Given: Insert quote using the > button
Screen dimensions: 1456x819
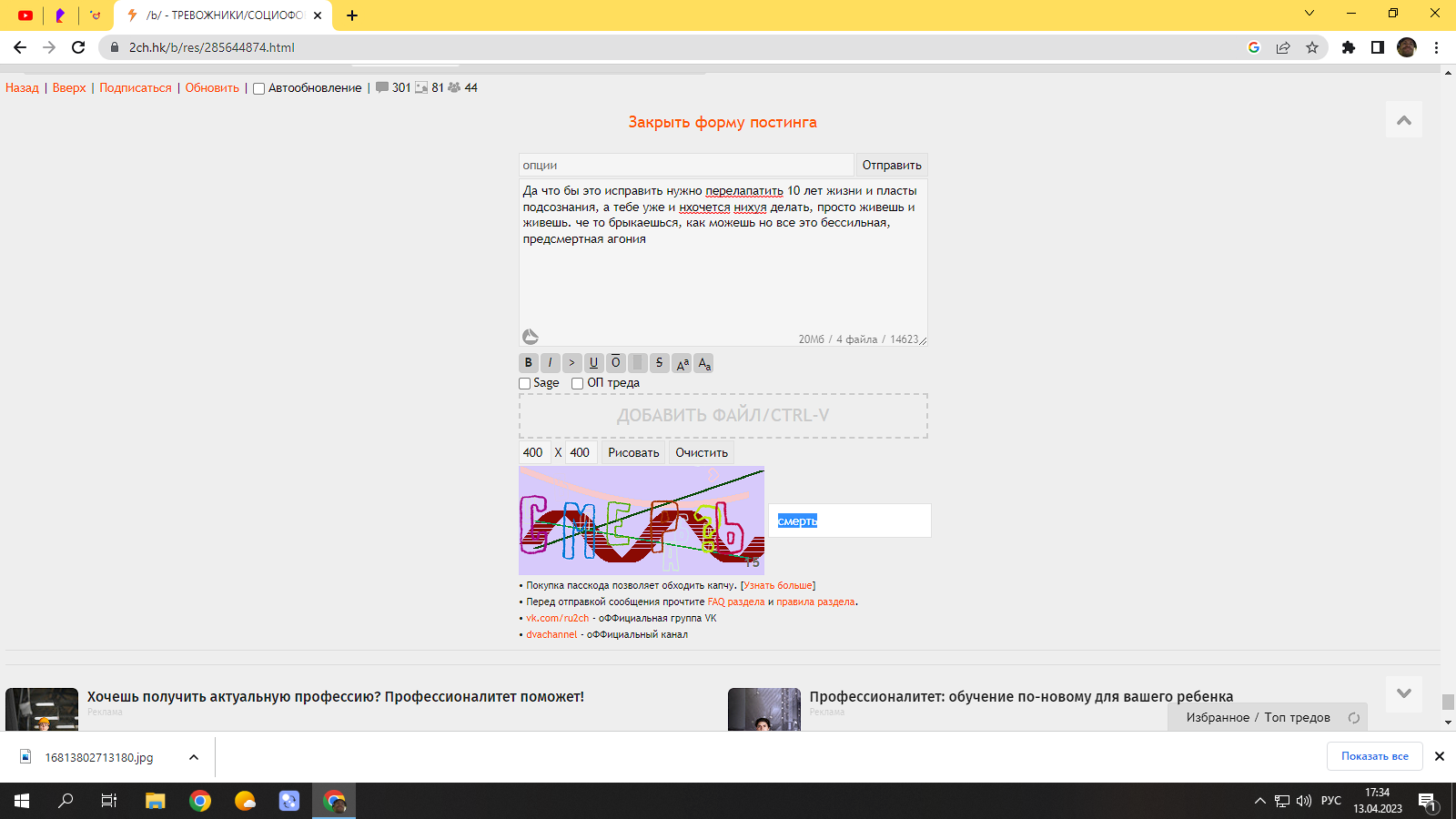Looking at the screenshot, I should (572, 363).
